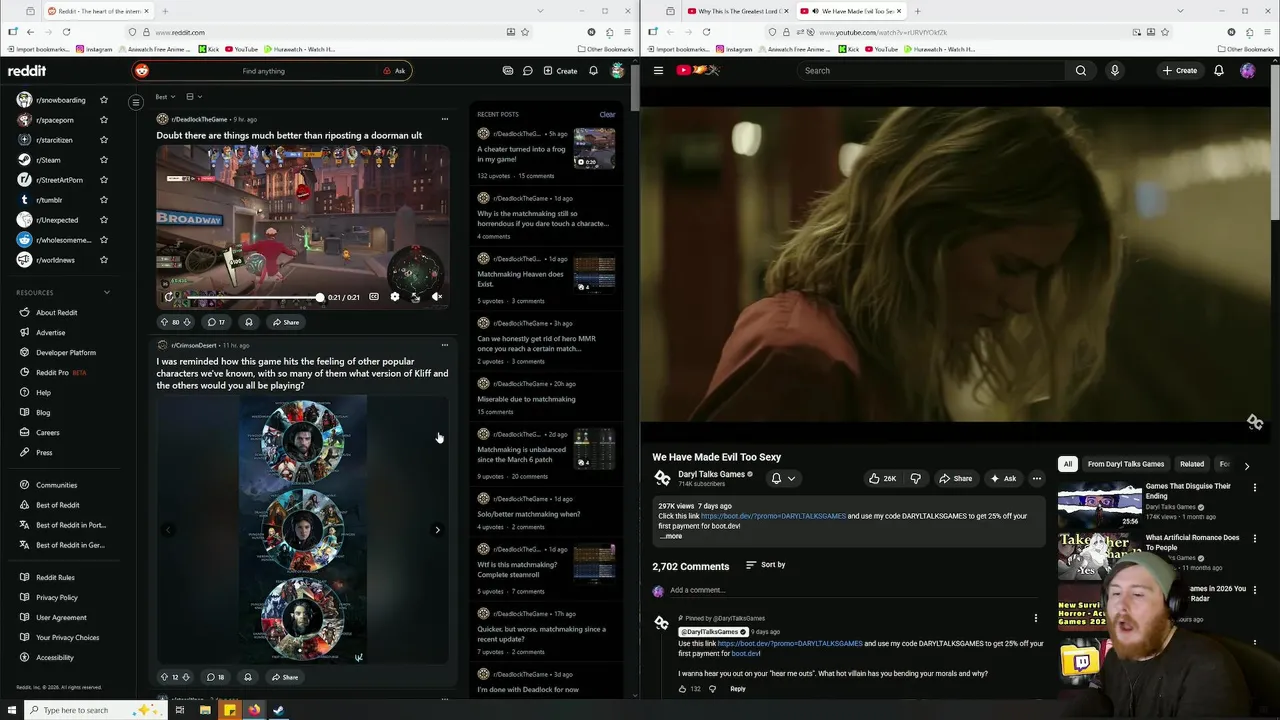Click the Reddit logo
This screenshot has width=1280, height=720.
point(27,71)
